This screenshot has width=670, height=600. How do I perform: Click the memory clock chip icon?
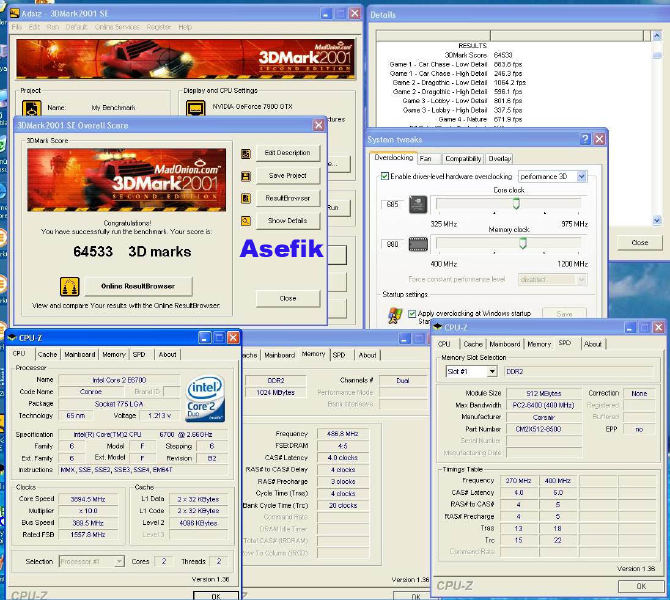tap(418, 244)
